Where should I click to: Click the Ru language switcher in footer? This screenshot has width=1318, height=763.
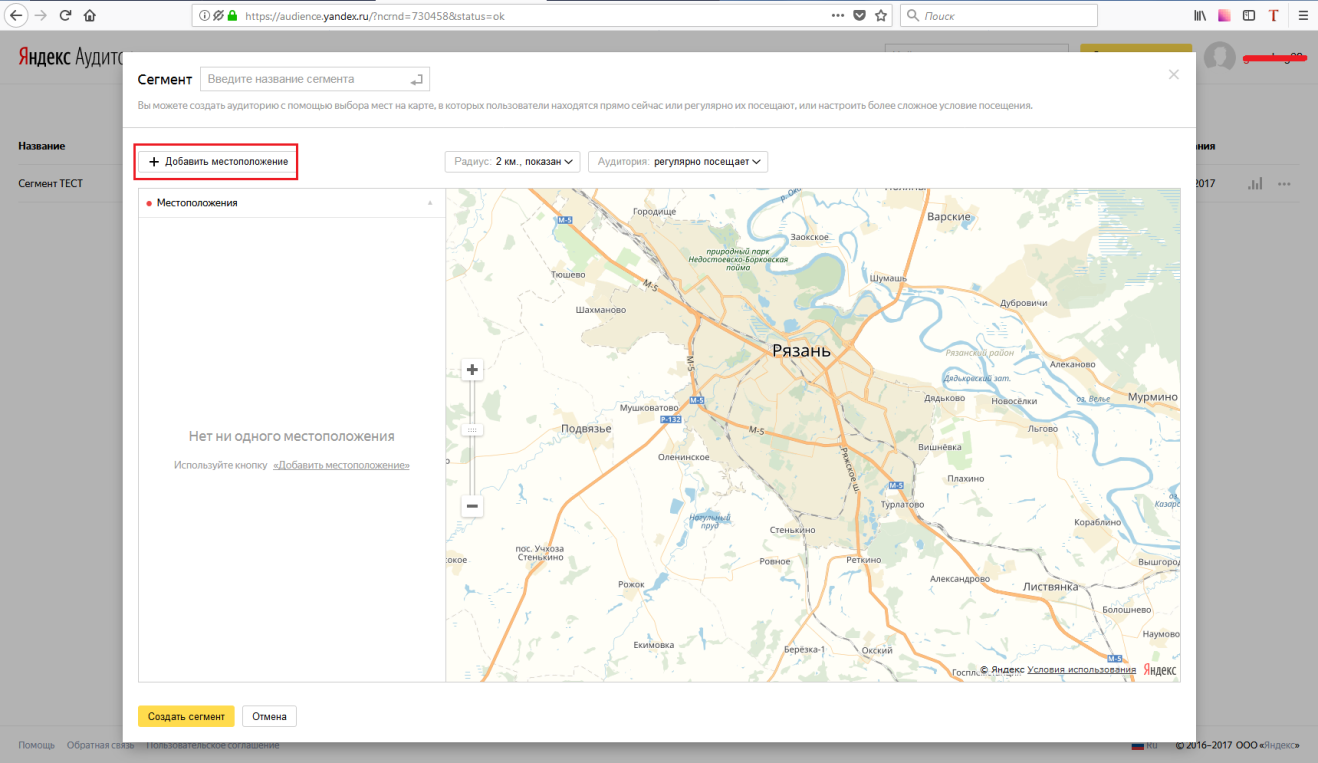point(1144,745)
